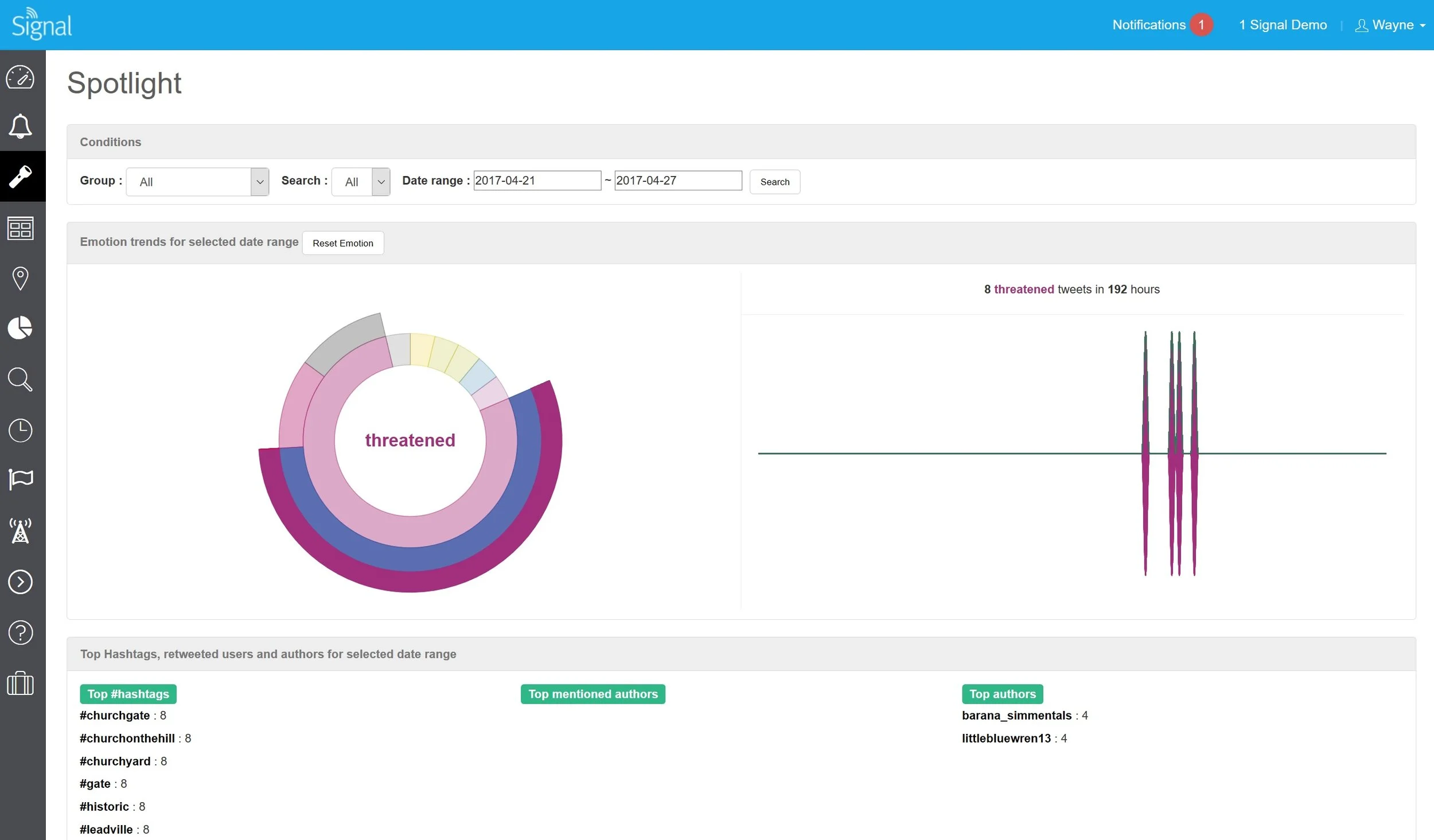
Task: Open the Spotlight flashlight icon in sidebar
Action: pos(21,176)
